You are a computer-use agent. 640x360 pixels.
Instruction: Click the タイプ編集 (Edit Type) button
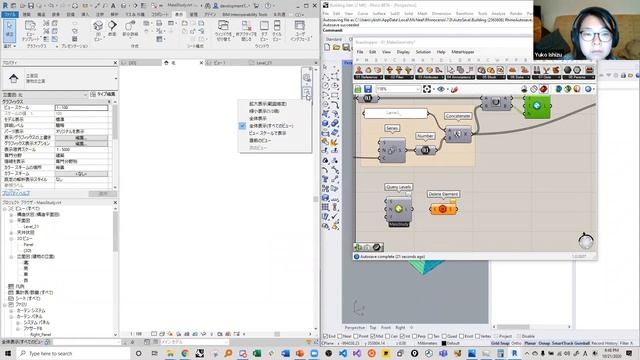click(103, 94)
